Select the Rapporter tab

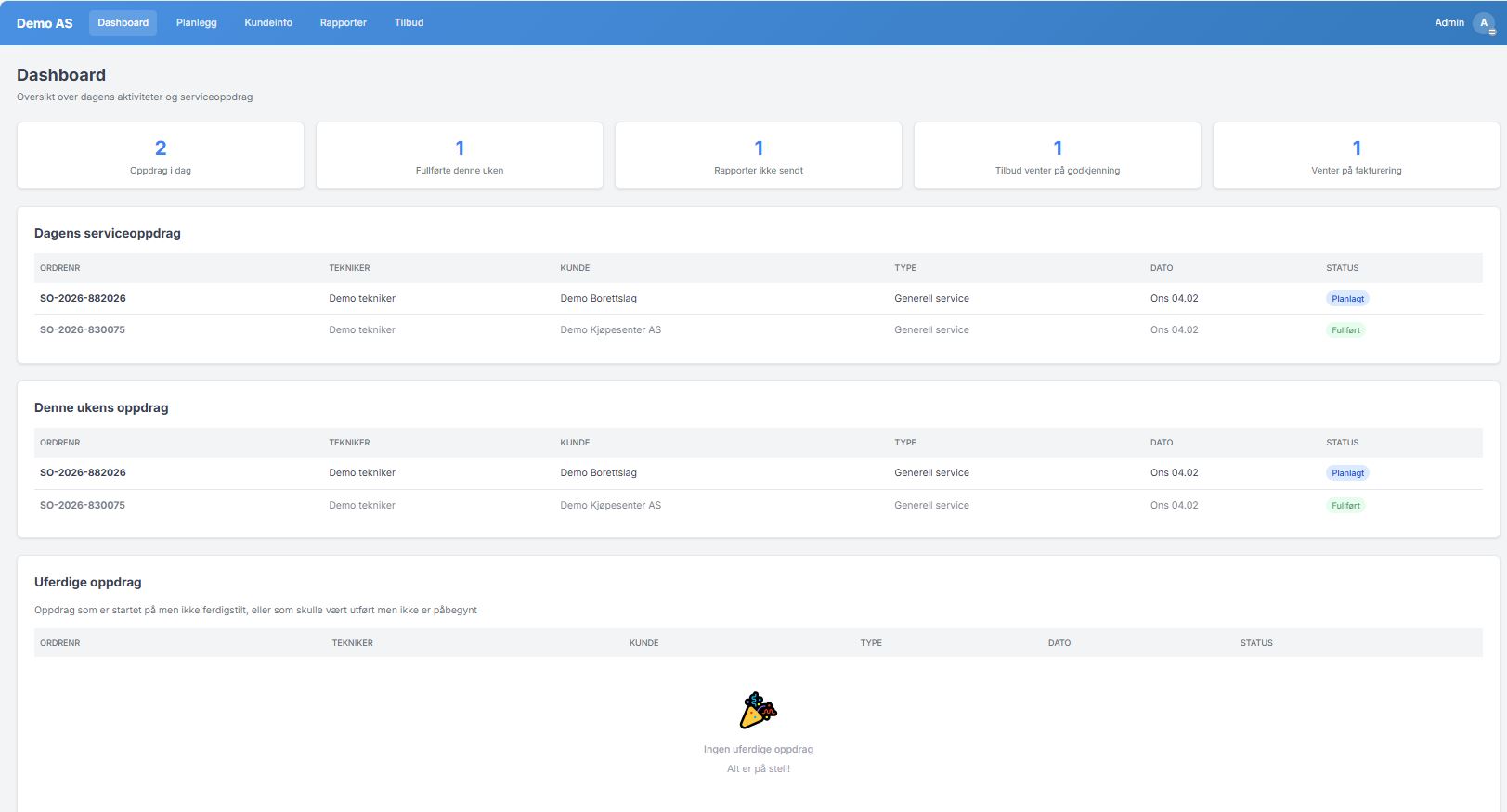[343, 23]
